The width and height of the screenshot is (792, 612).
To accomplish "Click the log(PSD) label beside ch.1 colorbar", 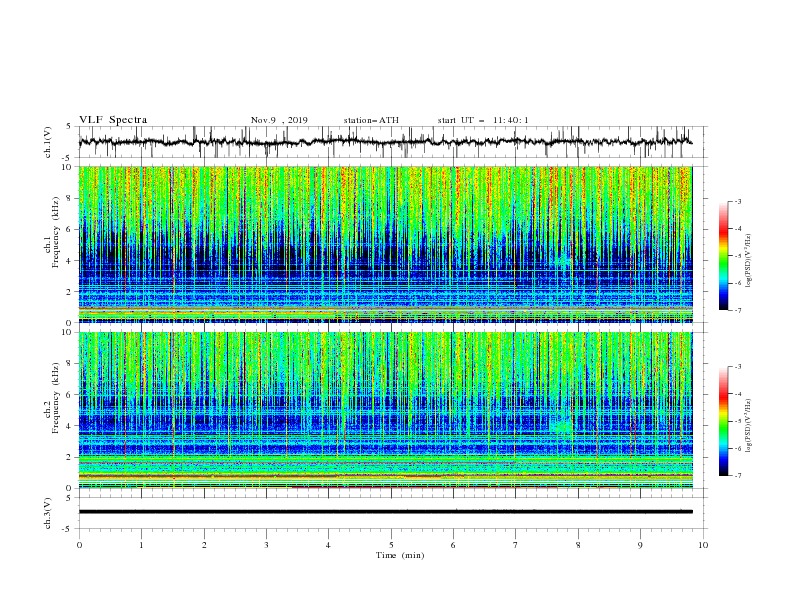I will pyautogui.click(x=748, y=261).
